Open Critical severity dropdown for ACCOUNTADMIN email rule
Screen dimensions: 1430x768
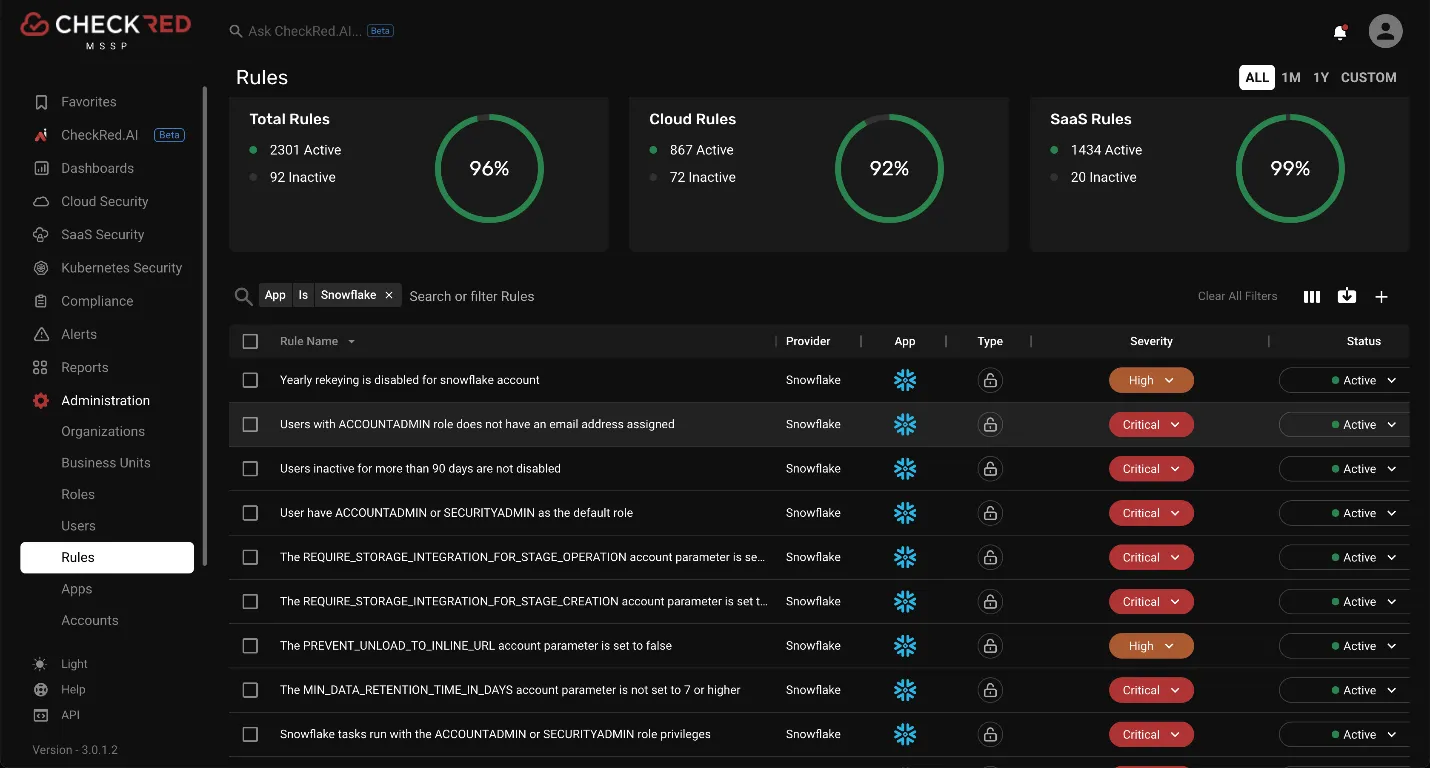(x=1151, y=425)
